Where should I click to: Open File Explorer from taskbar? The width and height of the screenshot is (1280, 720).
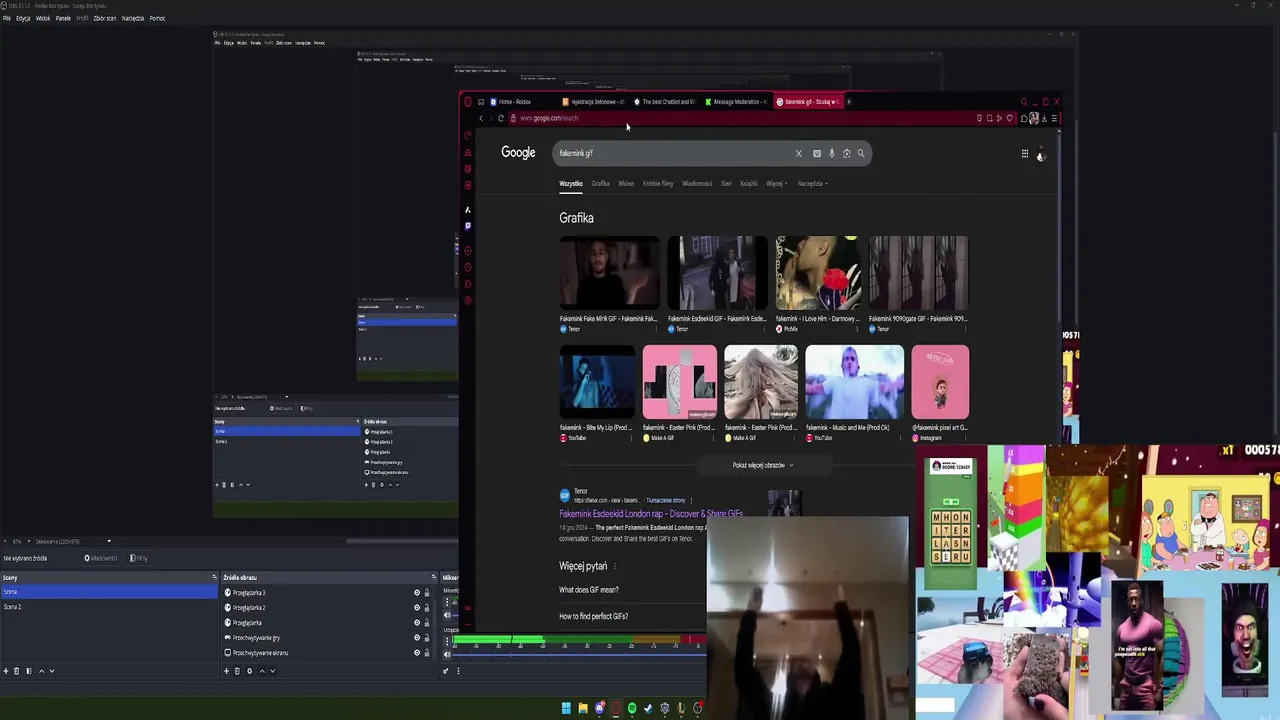click(583, 708)
